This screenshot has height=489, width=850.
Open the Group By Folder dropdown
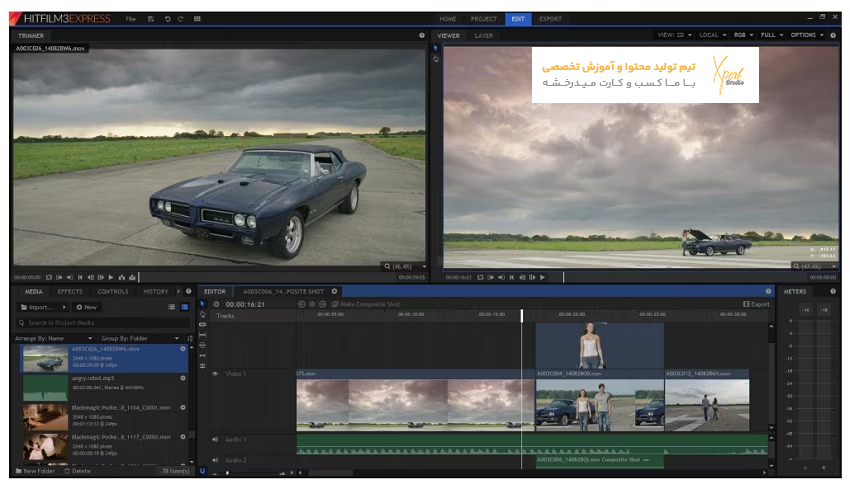coord(140,338)
